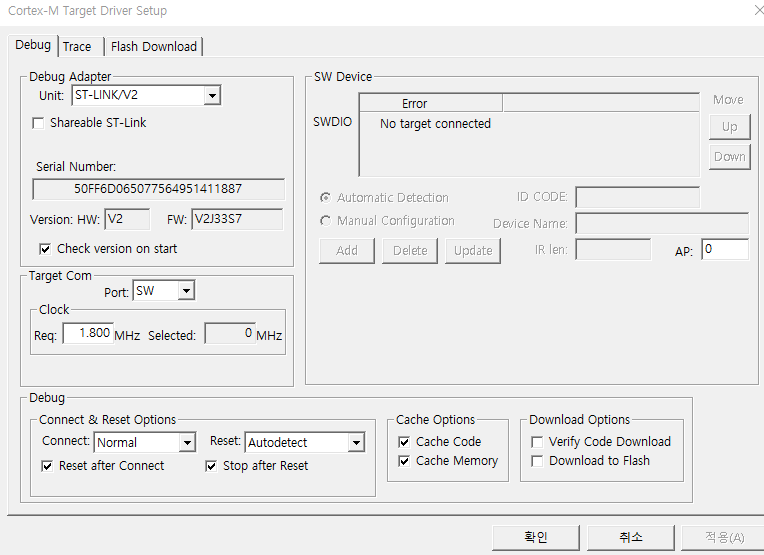Screen dimensions: 764x555
Task: Toggle Stop after Reset checkbox
Action: pos(211,466)
